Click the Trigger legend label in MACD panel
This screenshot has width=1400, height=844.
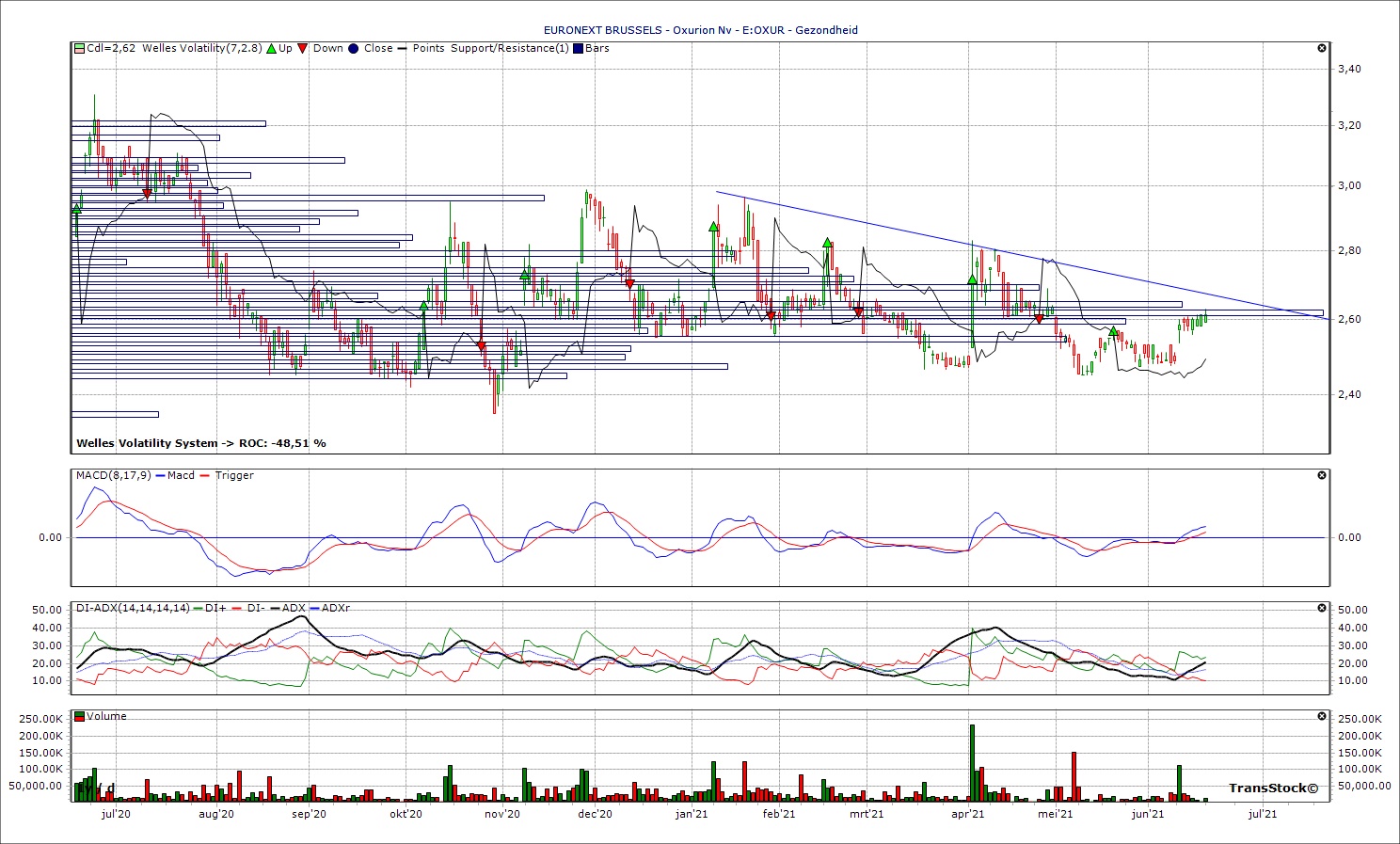tap(234, 475)
